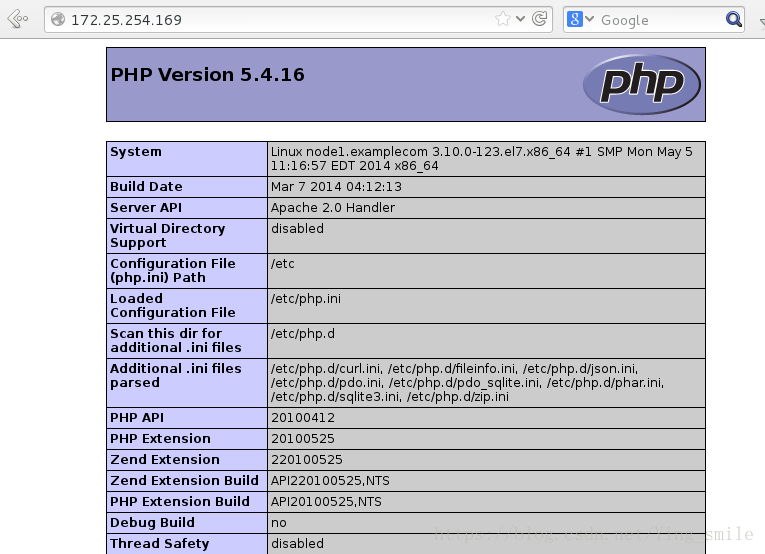Click the Thread Safety label
Image resolution: width=765 pixels, height=554 pixels.
click(160, 544)
